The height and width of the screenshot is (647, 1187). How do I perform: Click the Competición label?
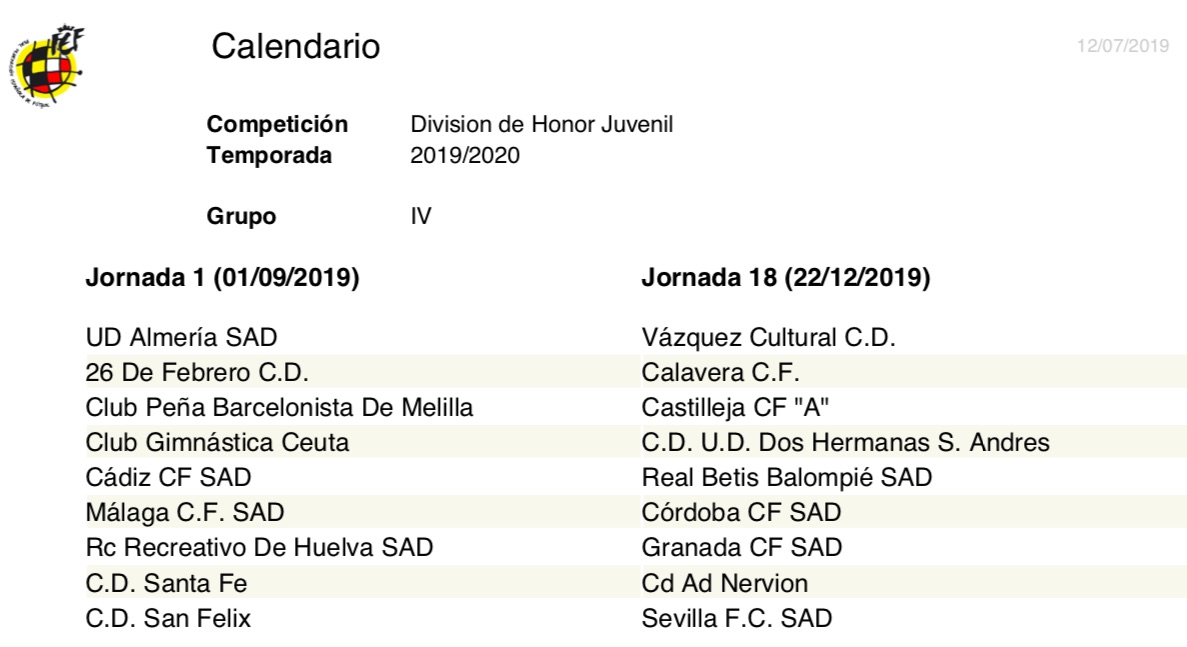pyautogui.click(x=277, y=124)
